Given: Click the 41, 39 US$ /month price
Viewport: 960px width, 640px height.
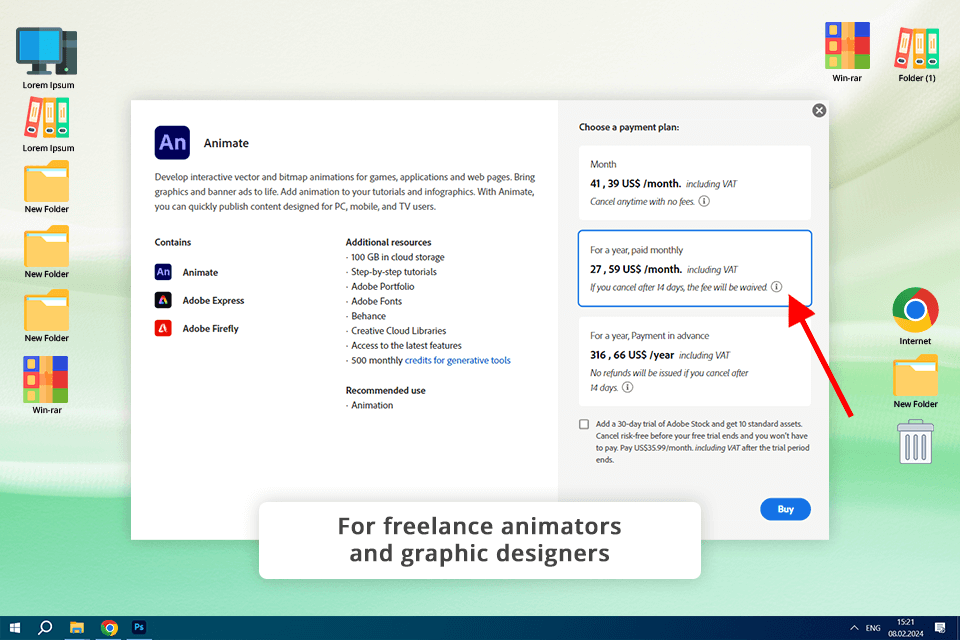Looking at the screenshot, I should 636,183.
